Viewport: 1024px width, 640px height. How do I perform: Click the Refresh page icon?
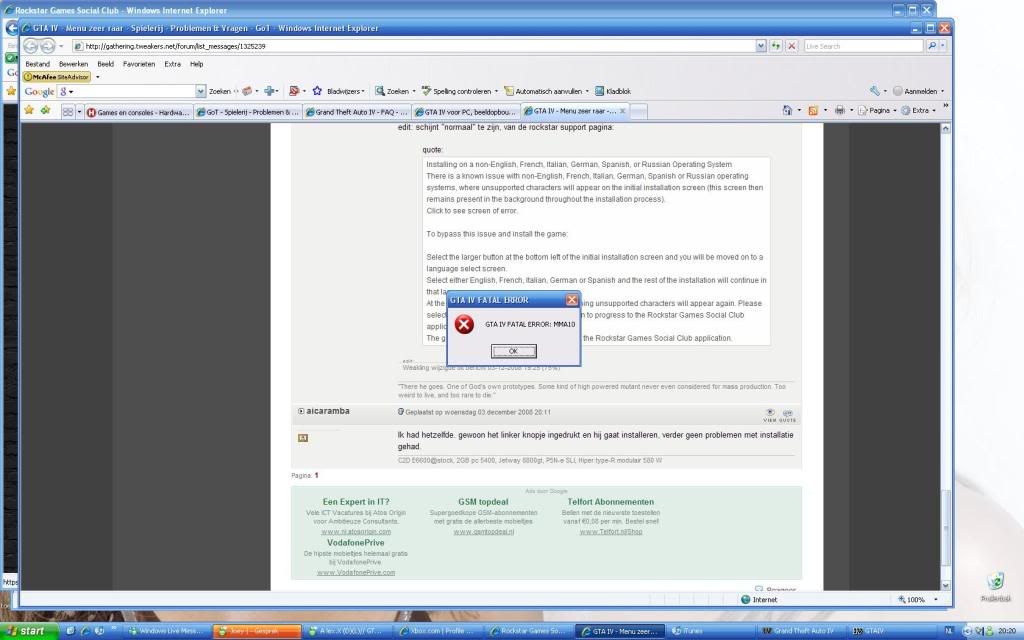(x=776, y=46)
